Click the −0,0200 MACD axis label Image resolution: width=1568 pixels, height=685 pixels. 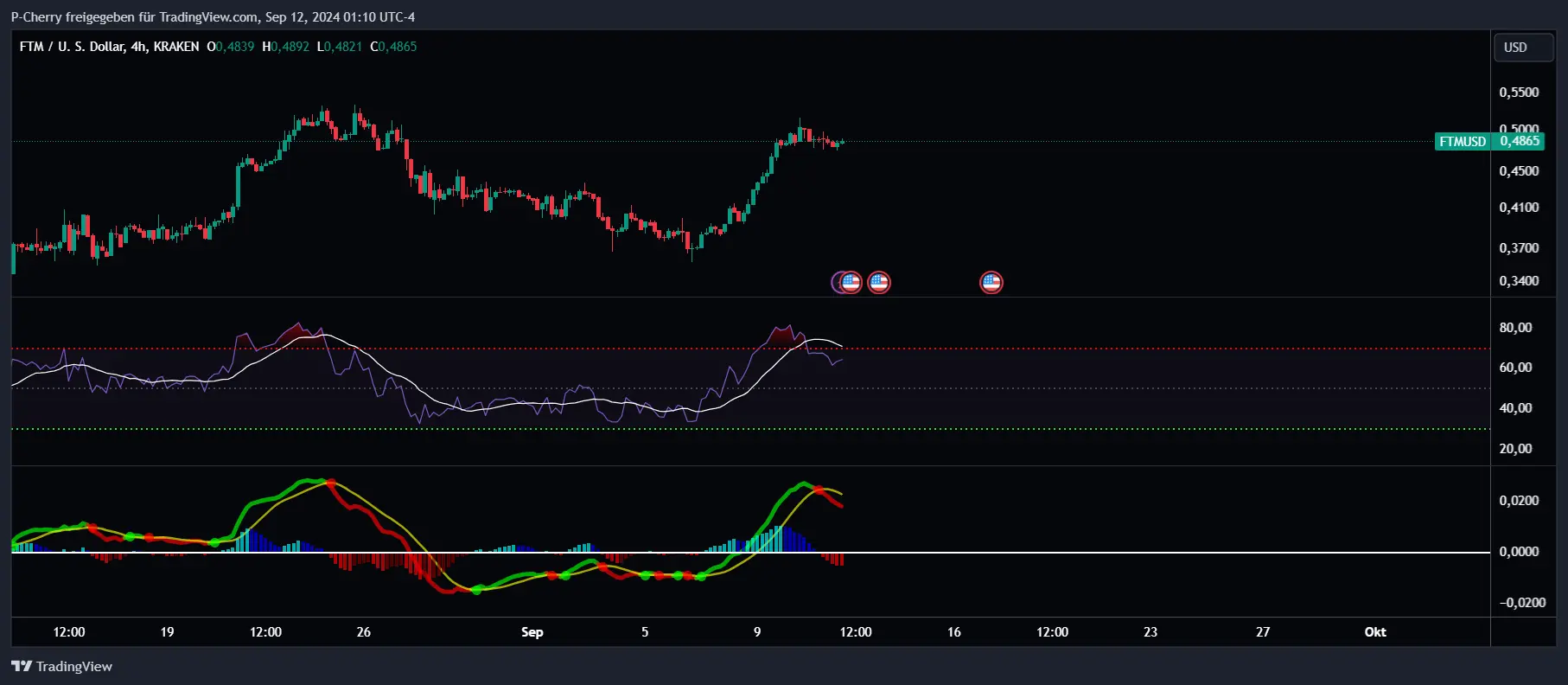(x=1522, y=603)
